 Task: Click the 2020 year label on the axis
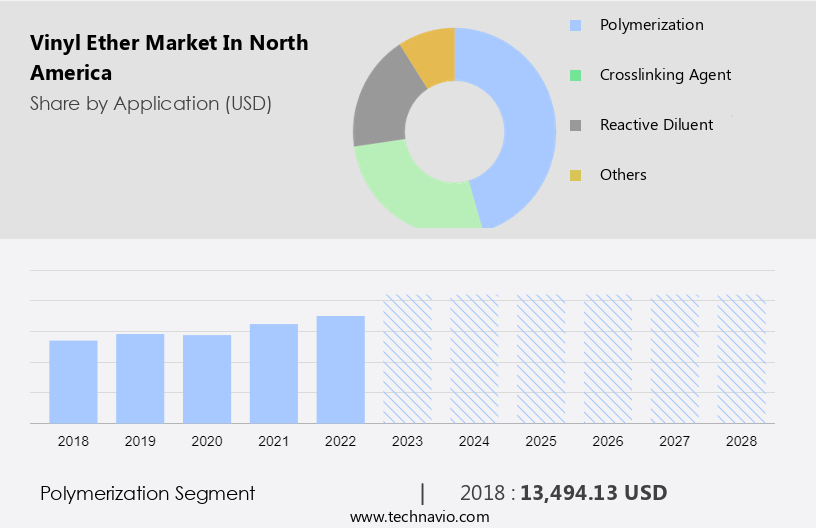pyautogui.click(x=207, y=441)
